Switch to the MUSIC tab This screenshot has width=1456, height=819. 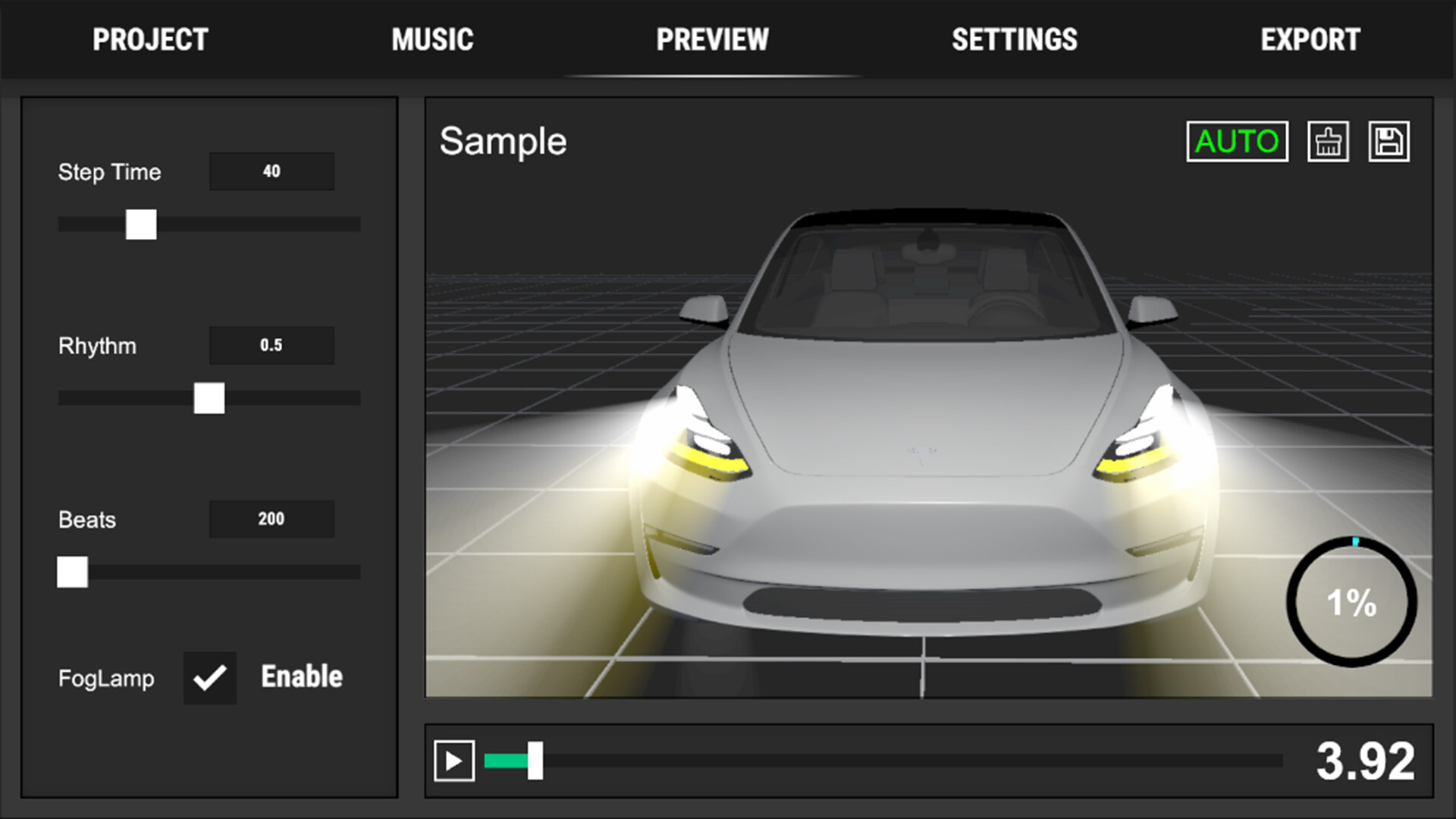pos(432,39)
